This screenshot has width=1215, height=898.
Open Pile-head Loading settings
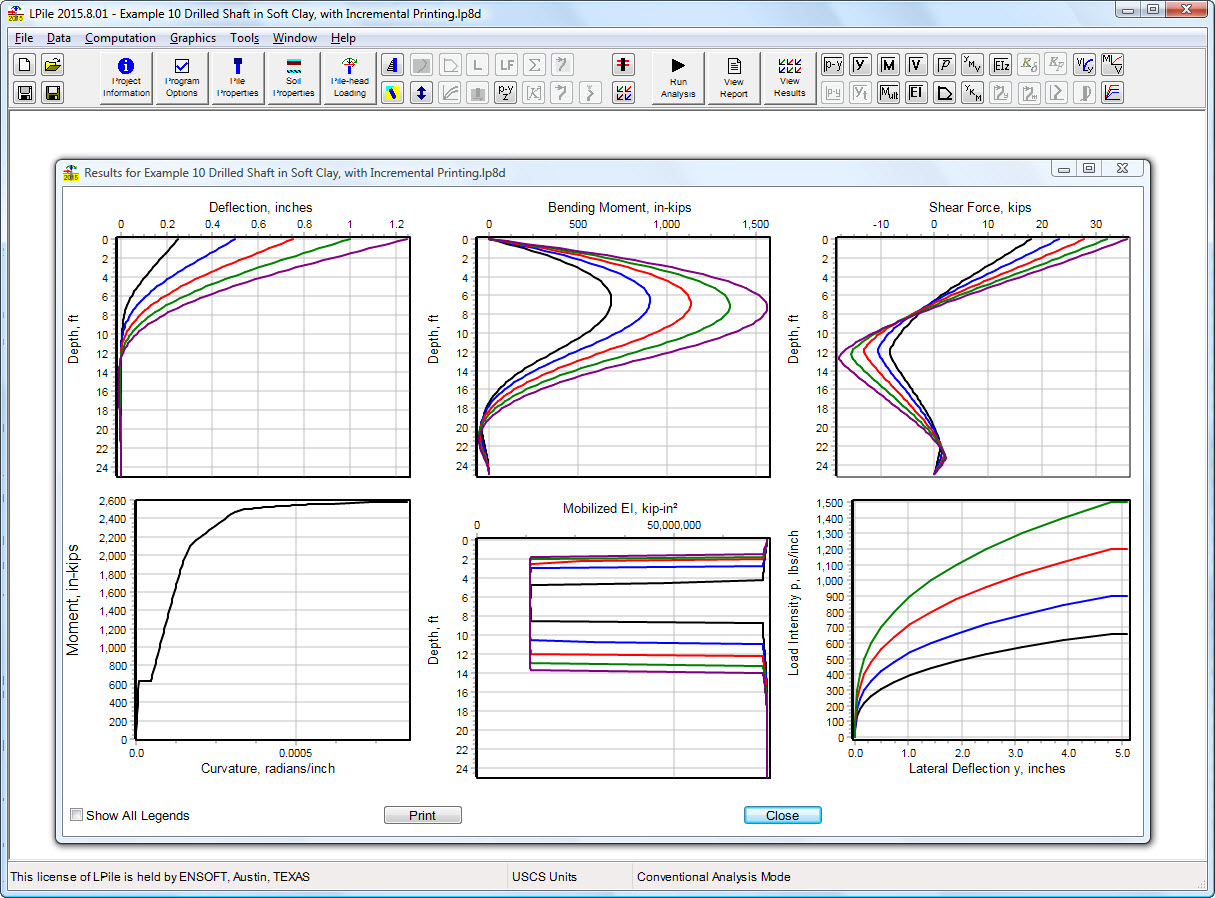pyautogui.click(x=350, y=78)
